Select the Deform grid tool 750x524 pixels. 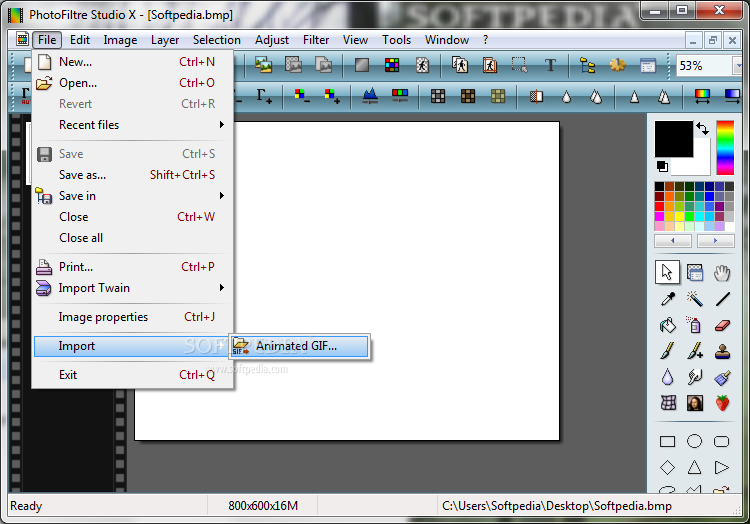click(668, 403)
